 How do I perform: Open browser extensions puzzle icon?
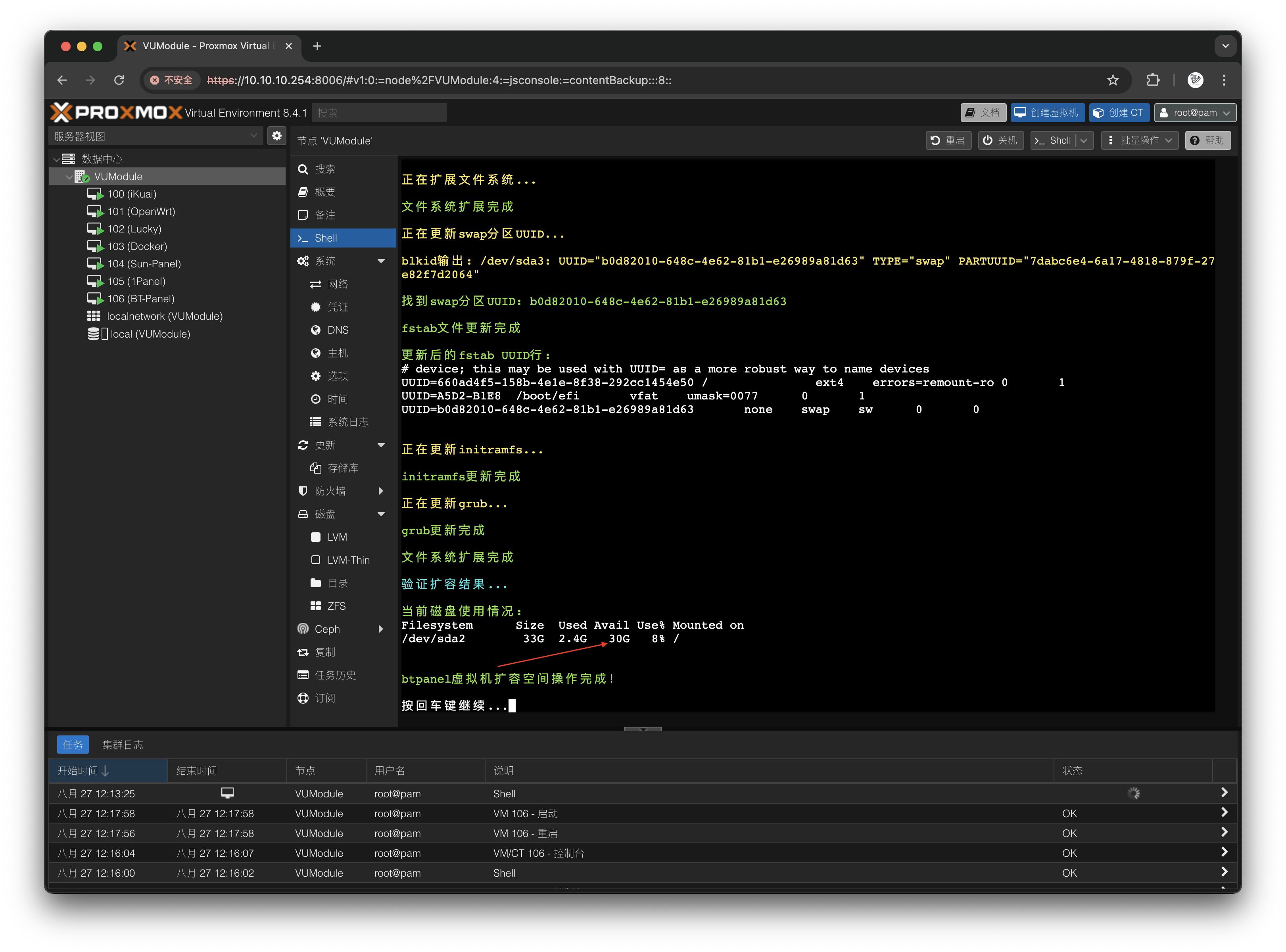[x=1153, y=80]
